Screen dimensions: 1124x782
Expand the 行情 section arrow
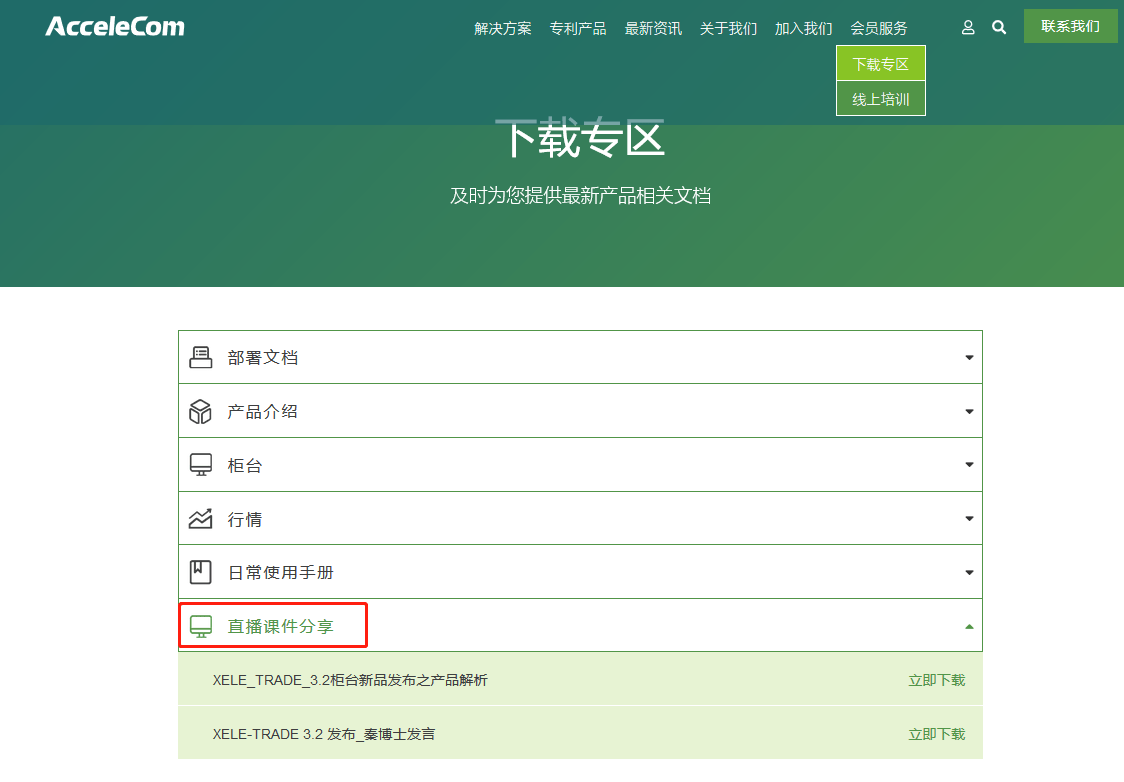(969, 518)
